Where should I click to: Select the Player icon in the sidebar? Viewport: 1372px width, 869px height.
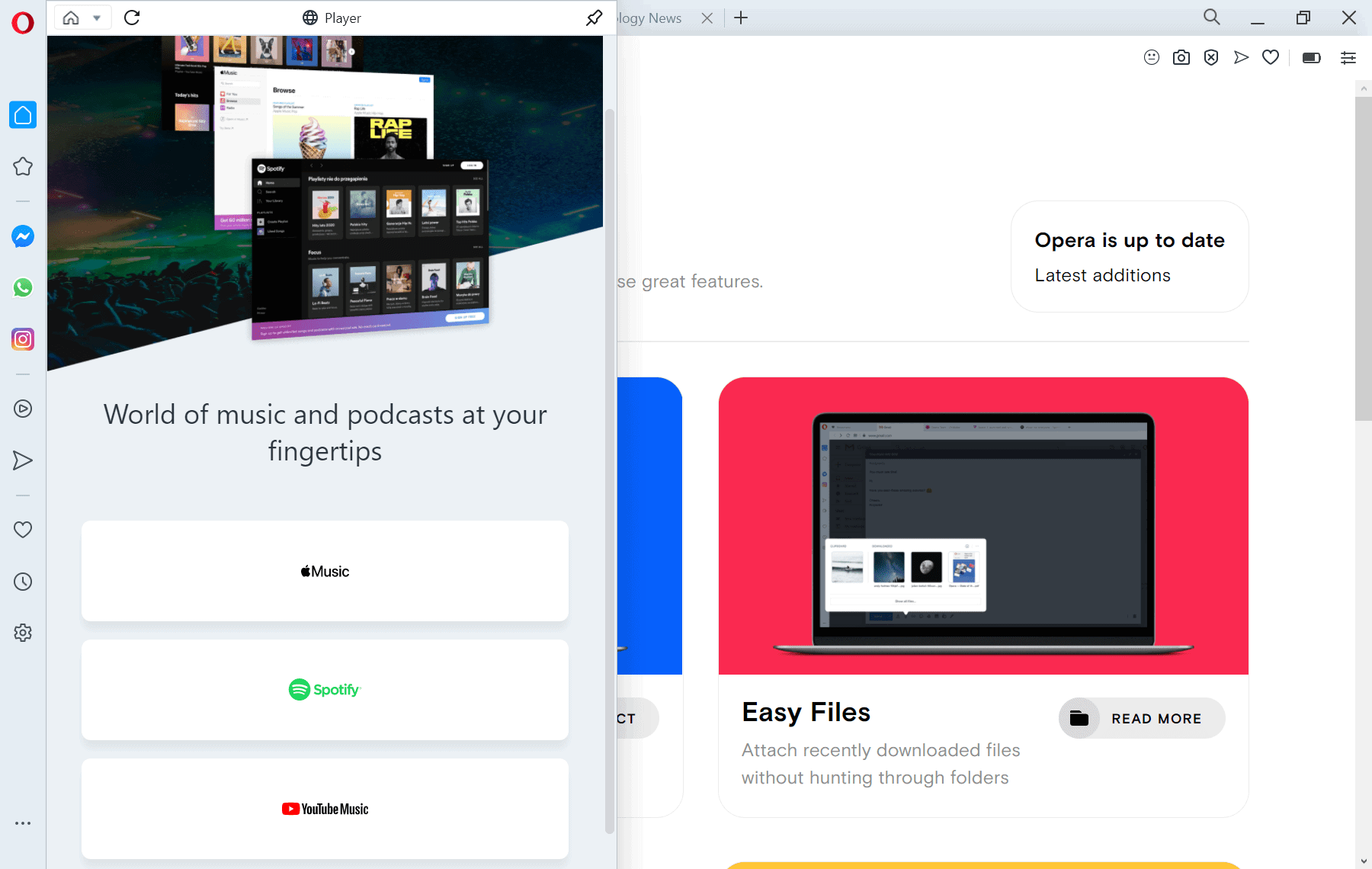click(23, 408)
